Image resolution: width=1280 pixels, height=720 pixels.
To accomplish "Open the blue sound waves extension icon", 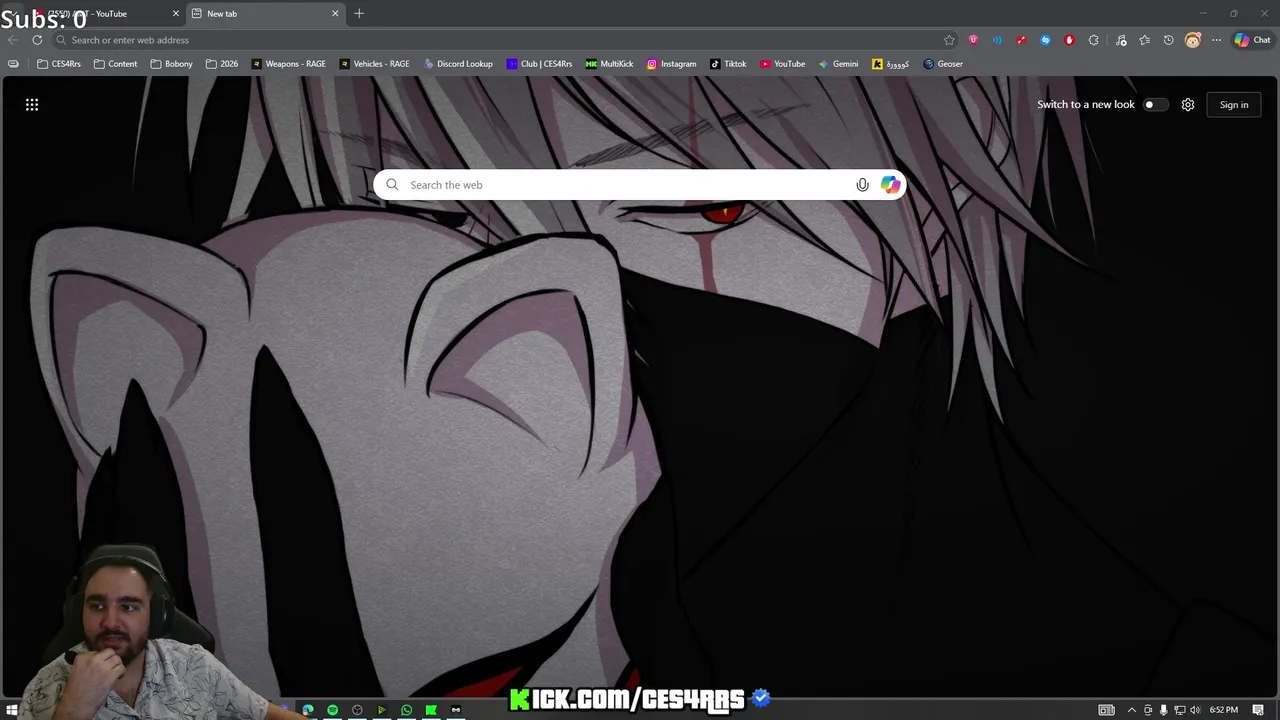I will (x=997, y=40).
